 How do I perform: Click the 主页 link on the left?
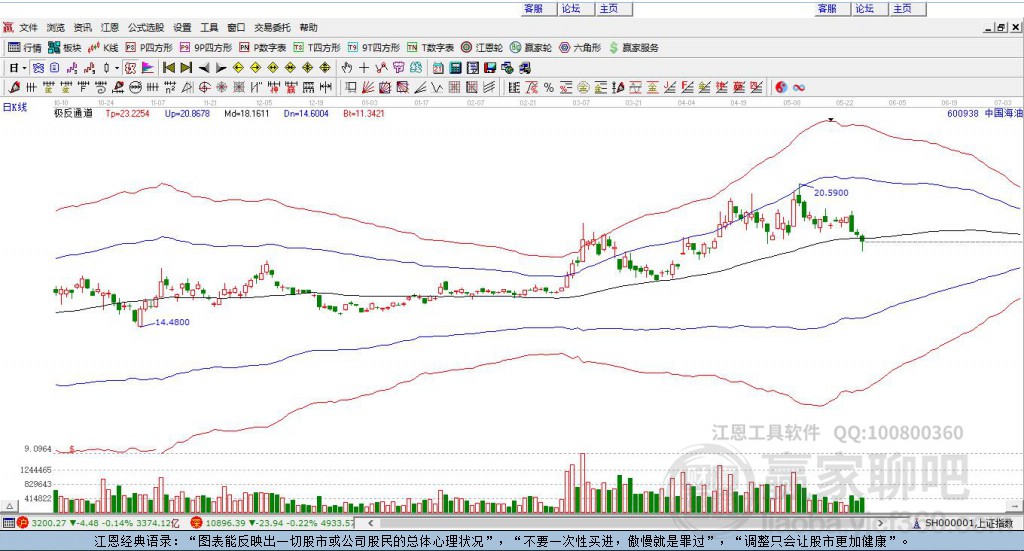tap(609, 8)
